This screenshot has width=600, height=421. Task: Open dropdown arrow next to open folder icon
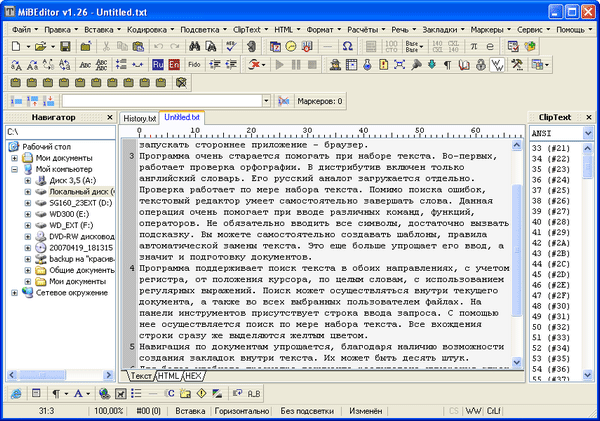[x=53, y=47]
